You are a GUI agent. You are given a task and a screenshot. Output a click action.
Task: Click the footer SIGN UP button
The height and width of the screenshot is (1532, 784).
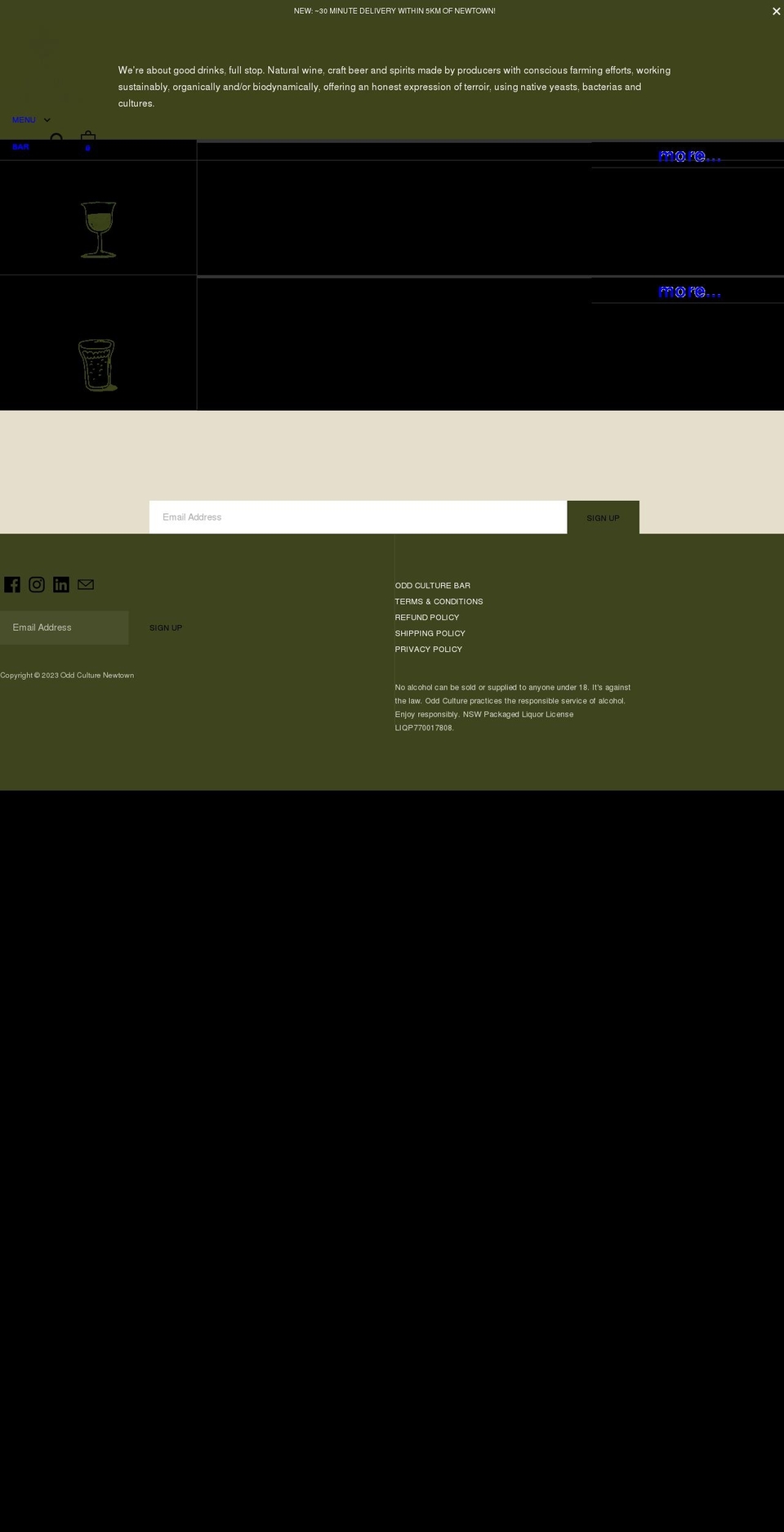pos(166,628)
